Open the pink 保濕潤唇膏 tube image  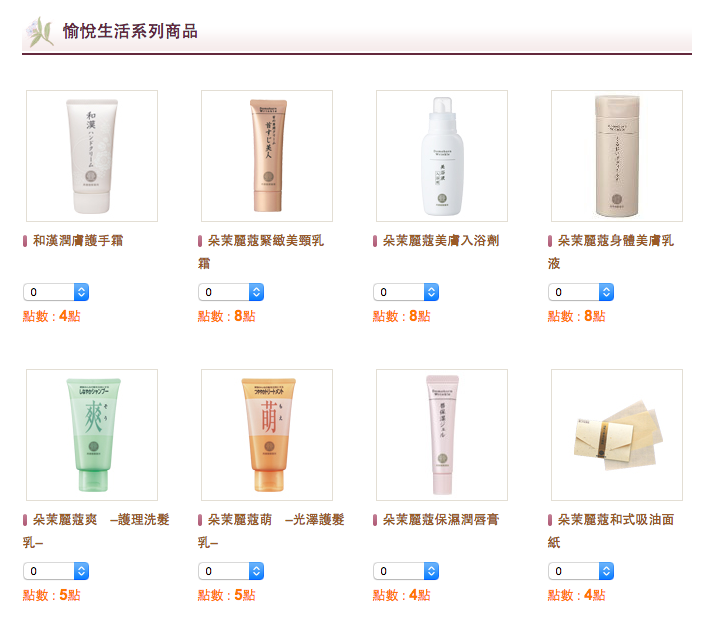pos(442,435)
